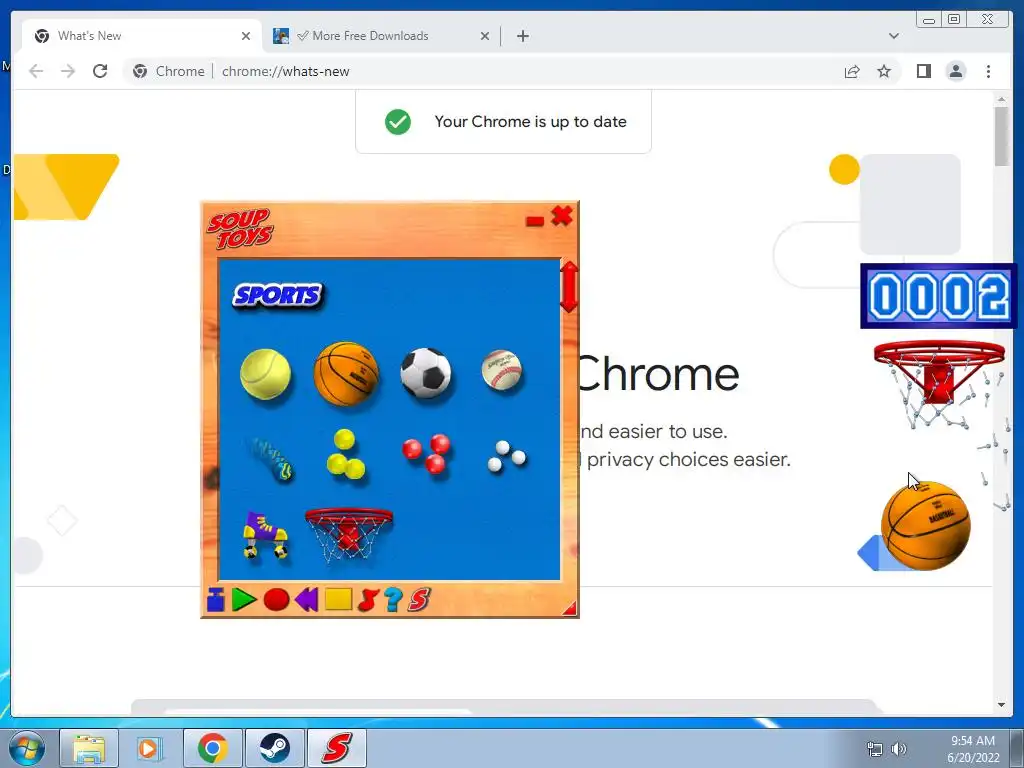Click the Chrome page scrollbar thumb
Screen dimensions: 1024x768
coord(1001,136)
